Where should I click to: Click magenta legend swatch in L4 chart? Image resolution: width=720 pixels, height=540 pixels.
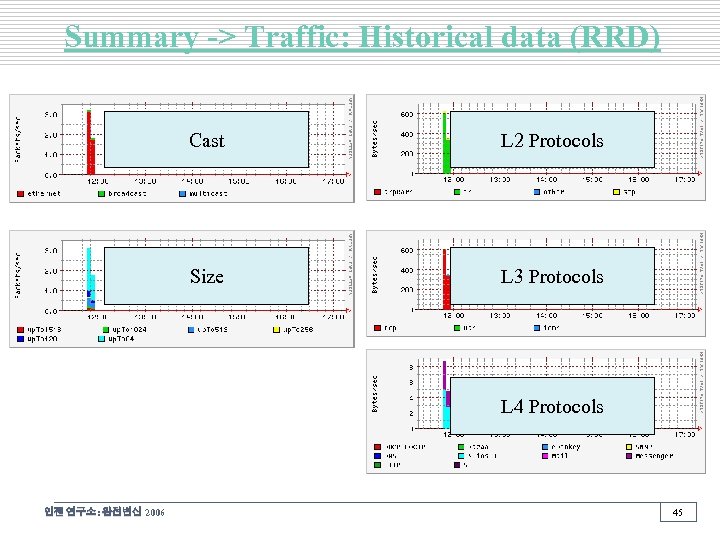coord(545,456)
